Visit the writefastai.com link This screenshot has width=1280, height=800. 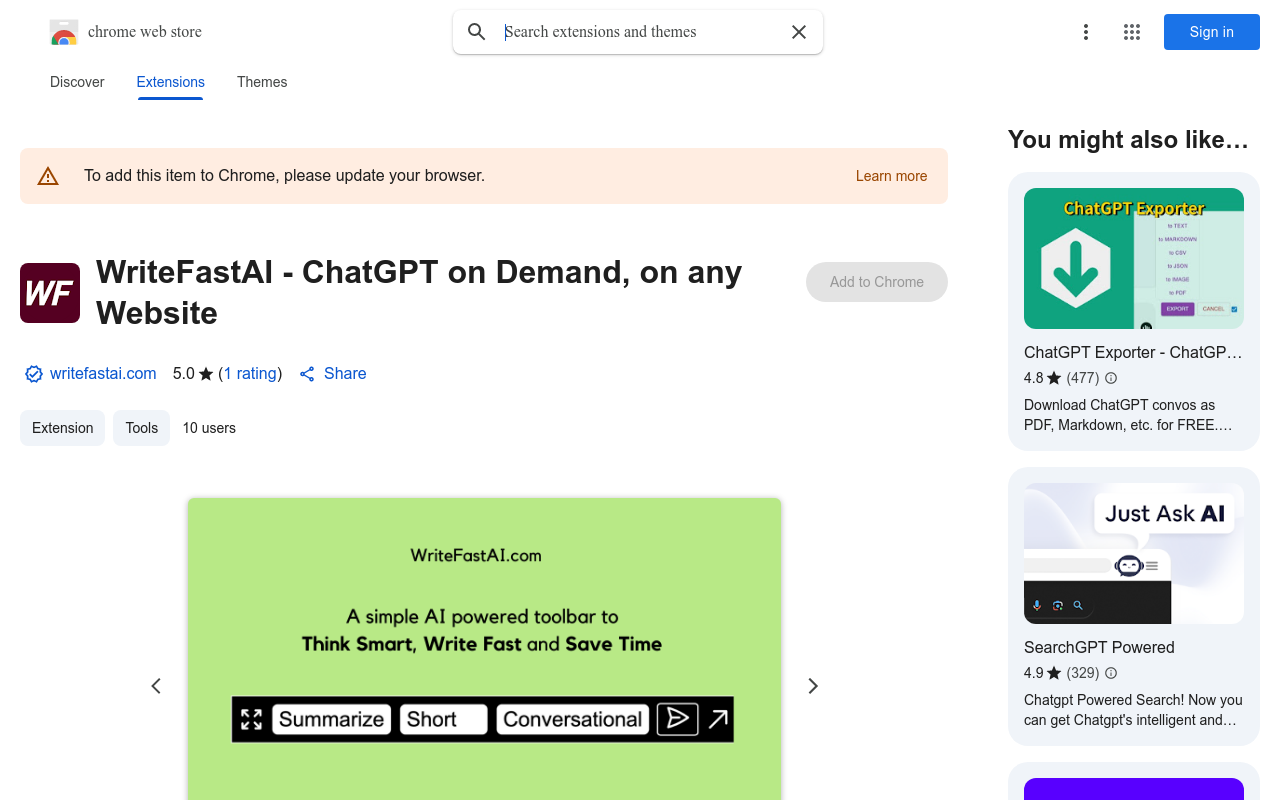(103, 373)
